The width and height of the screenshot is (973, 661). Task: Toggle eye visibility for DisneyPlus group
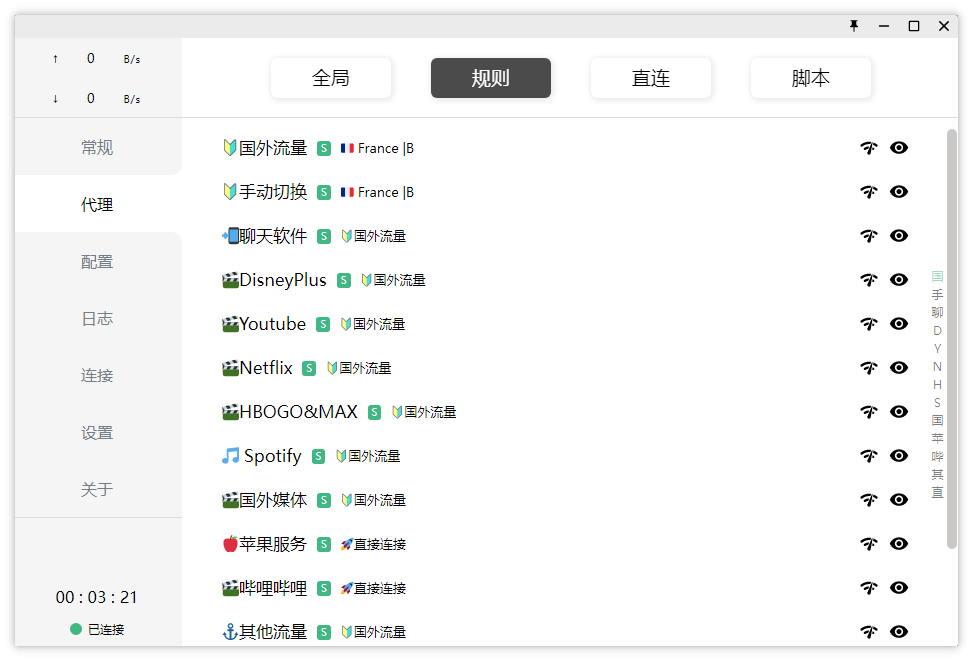(899, 280)
